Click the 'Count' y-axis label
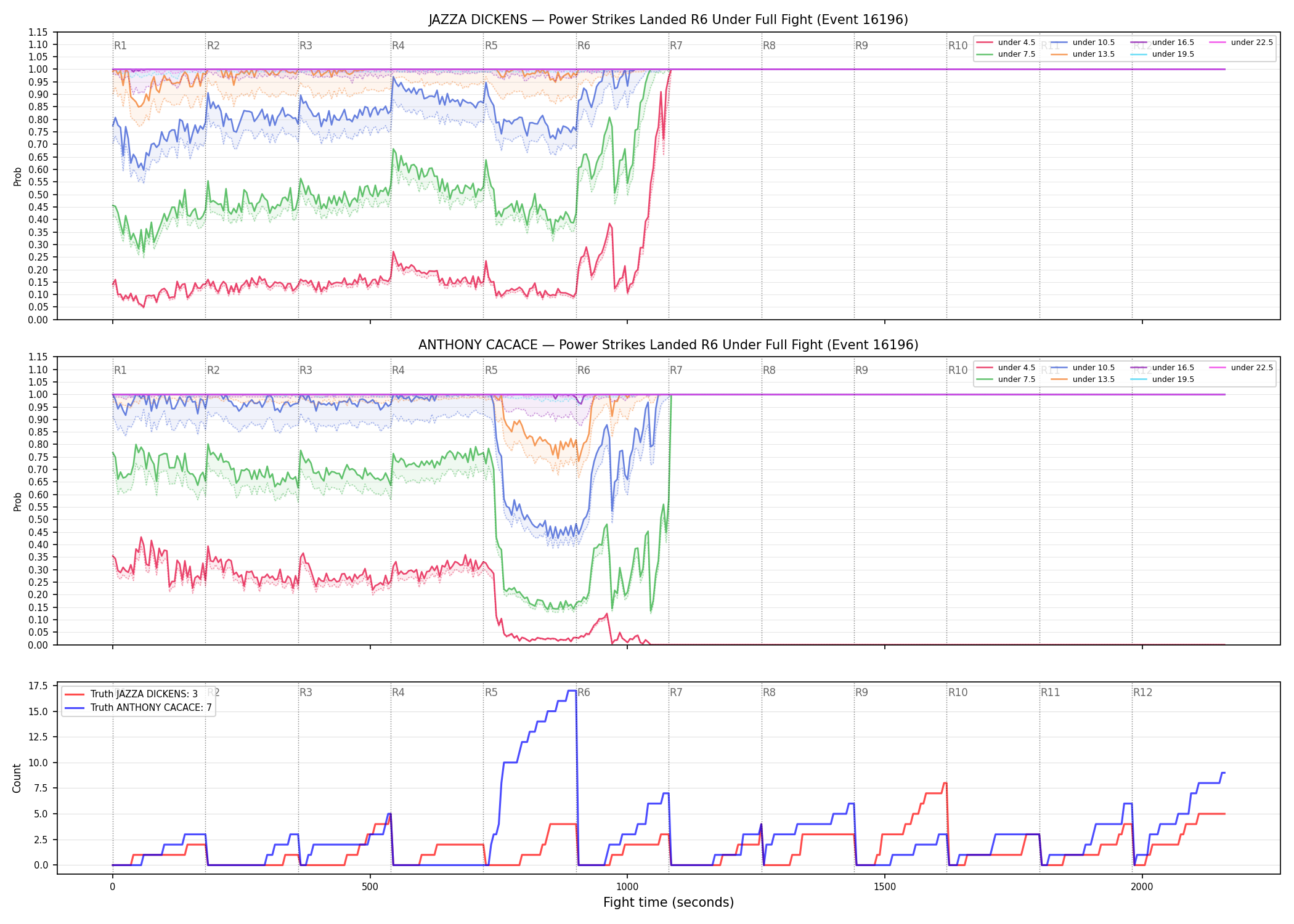The width and height of the screenshot is (1294, 924). coord(17,778)
